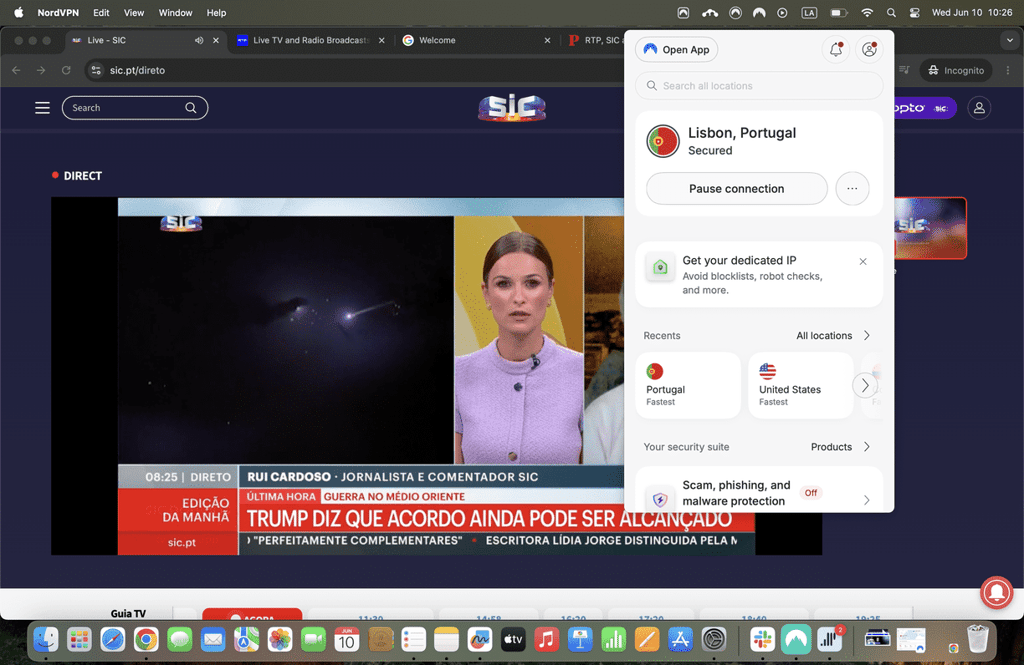Screen dimensions: 1024x665
Task: Close Live TV and Radio Broadcasts tab
Action: pyautogui.click(x=381, y=40)
